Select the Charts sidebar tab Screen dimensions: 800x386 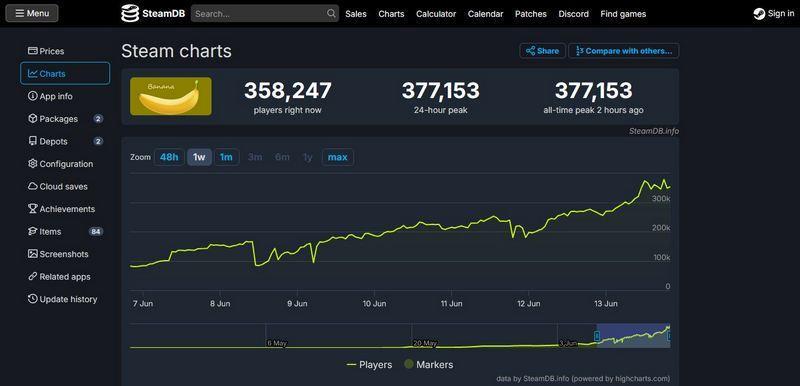[x=65, y=73]
